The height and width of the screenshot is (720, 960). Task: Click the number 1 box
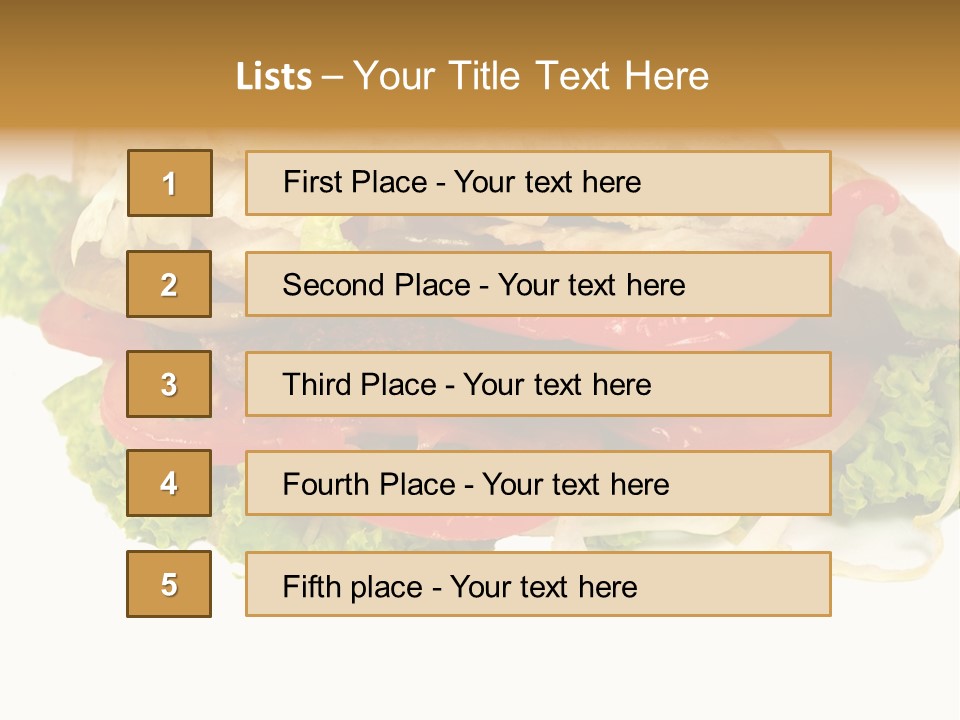point(170,183)
